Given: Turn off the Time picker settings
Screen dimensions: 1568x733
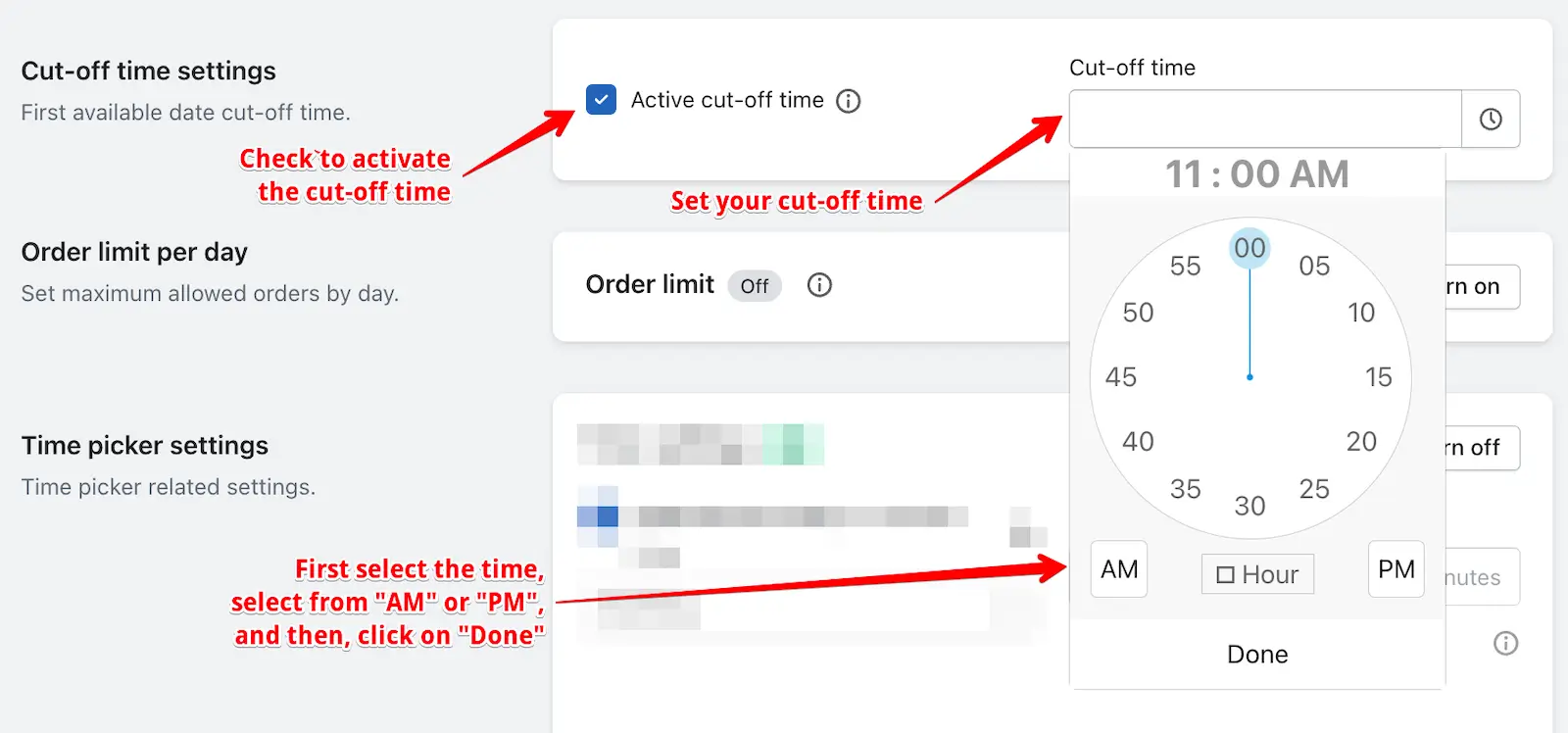Looking at the screenshot, I should [1483, 448].
